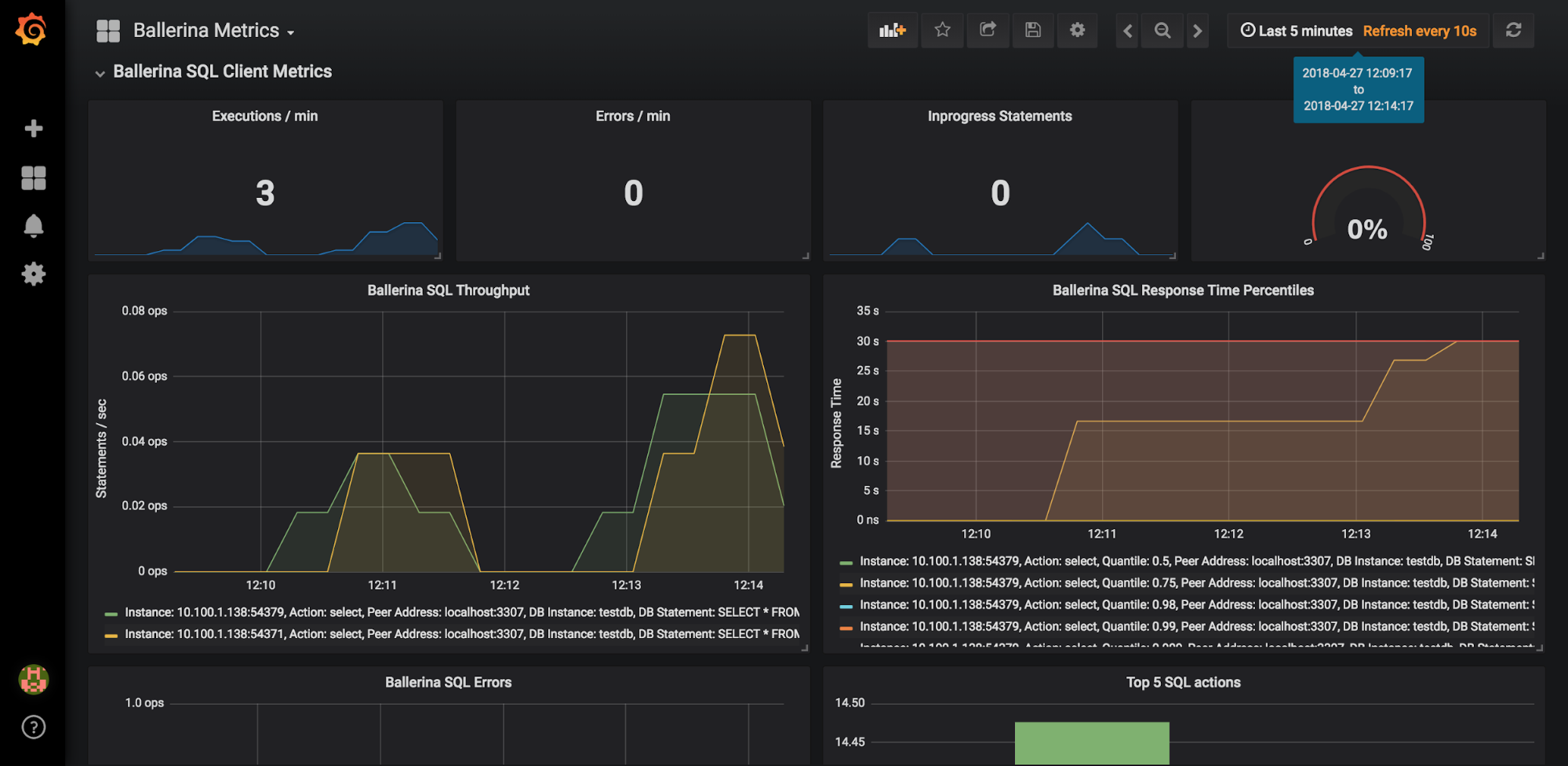The image size is (1568, 766).
Task: Shift time range backward with left arrow
Action: [1127, 31]
